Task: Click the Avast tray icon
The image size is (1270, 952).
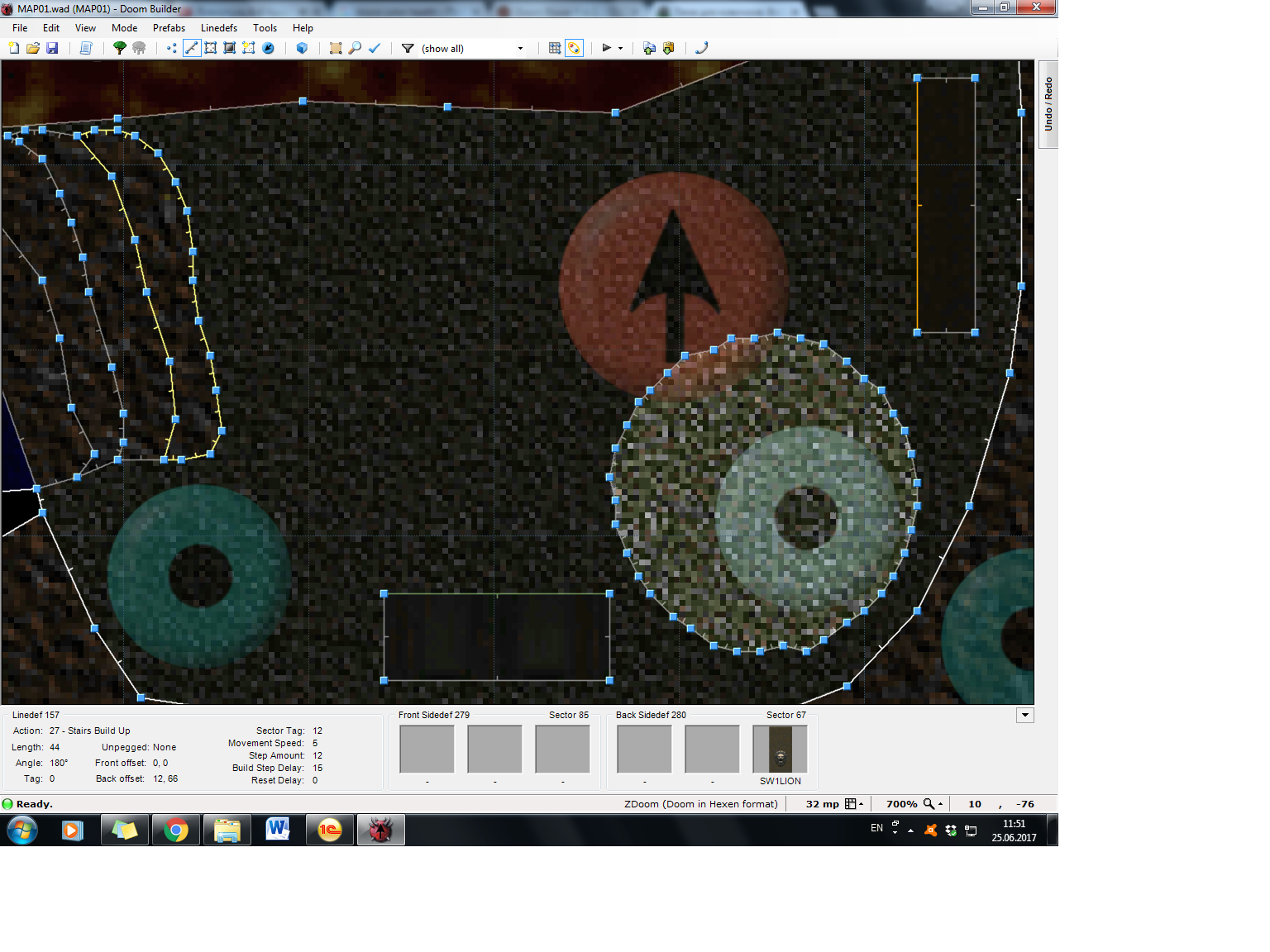Action: (930, 831)
